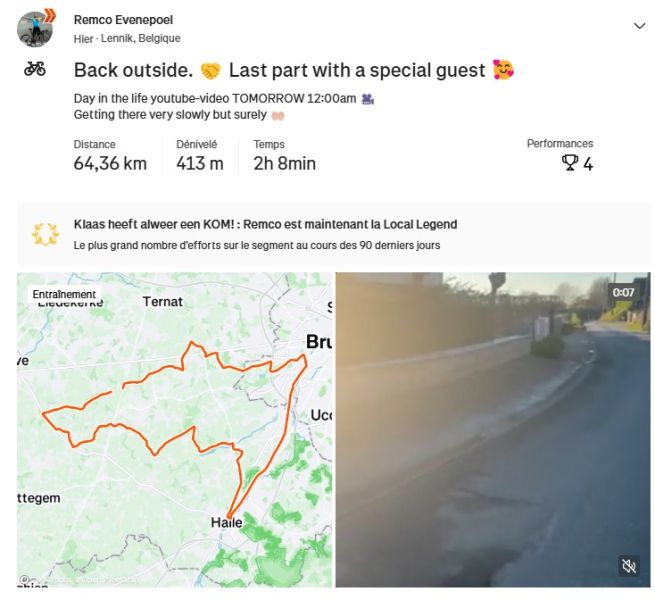Unmute the video with the speaker icon
Viewport: 655px width, 600px height.
629,566
